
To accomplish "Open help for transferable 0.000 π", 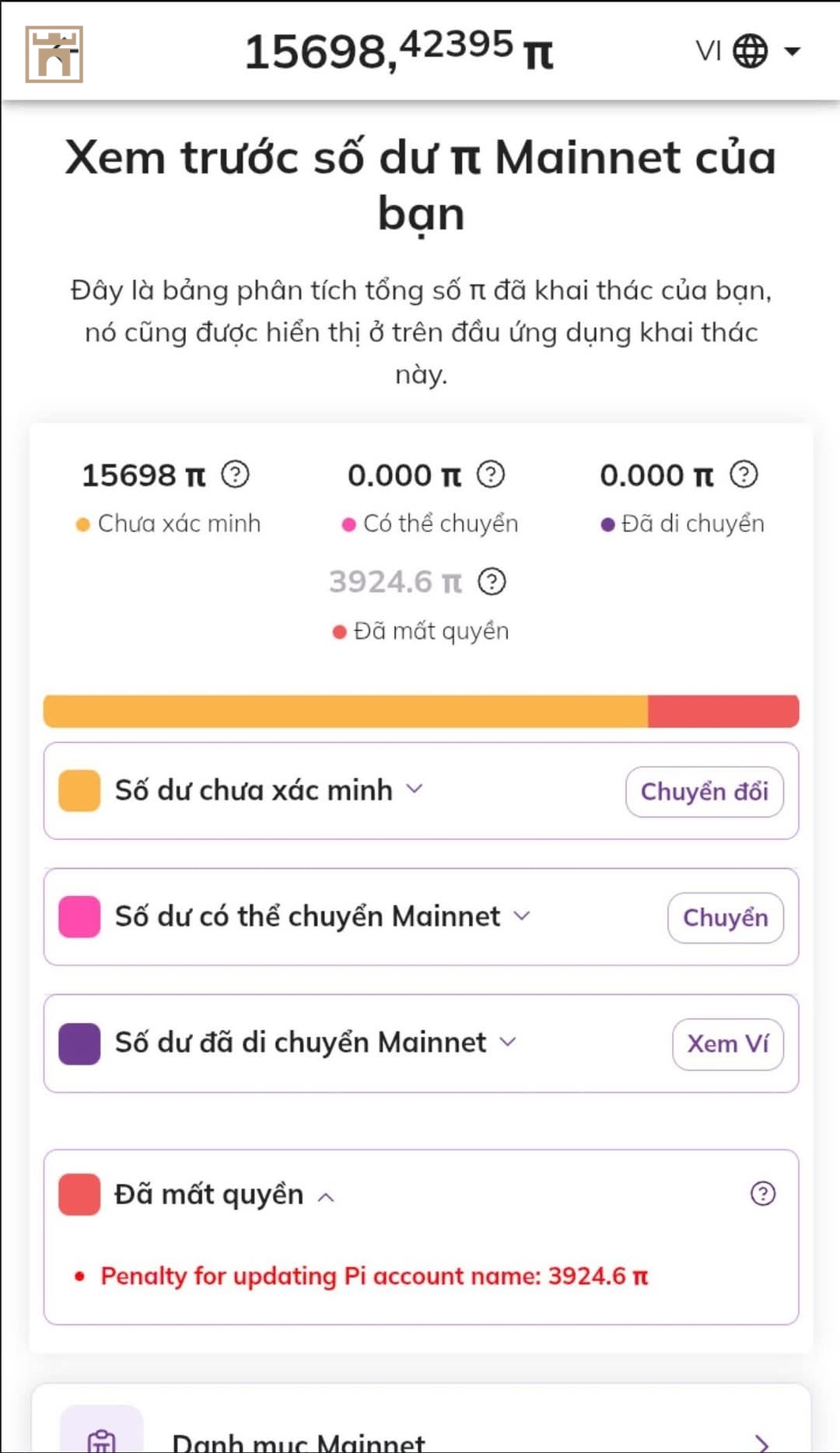I will (x=491, y=474).
